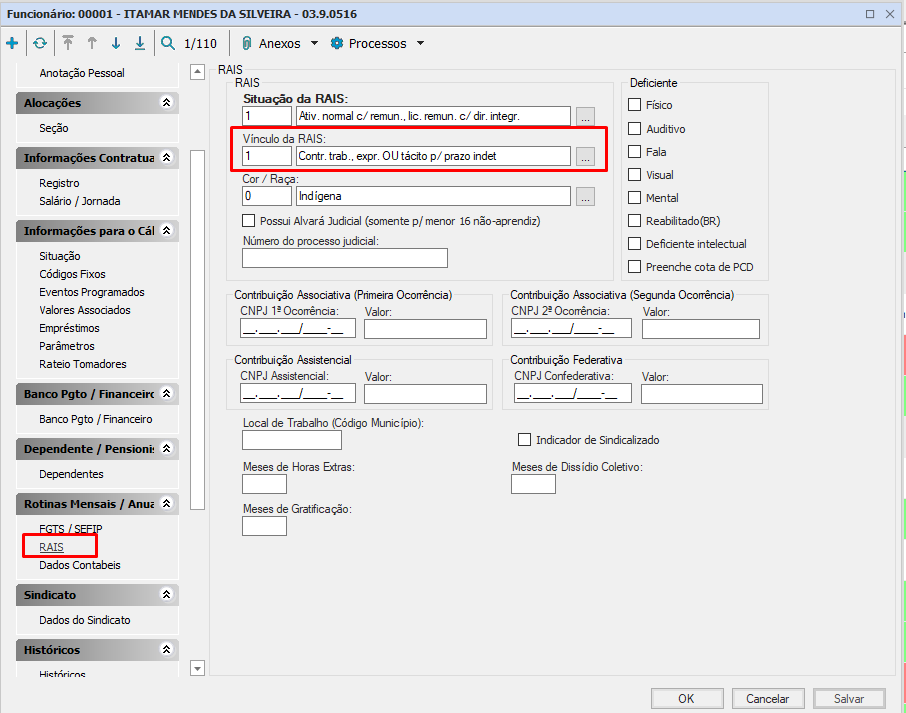Open Eventos Programados
Viewport: 906px width, 713px height.
pyautogui.click(x=92, y=292)
